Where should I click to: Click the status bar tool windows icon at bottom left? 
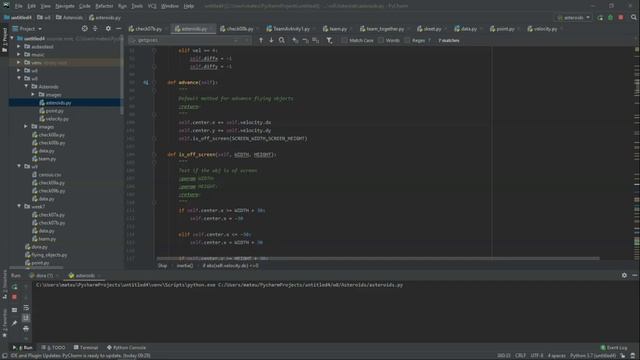[4, 356]
